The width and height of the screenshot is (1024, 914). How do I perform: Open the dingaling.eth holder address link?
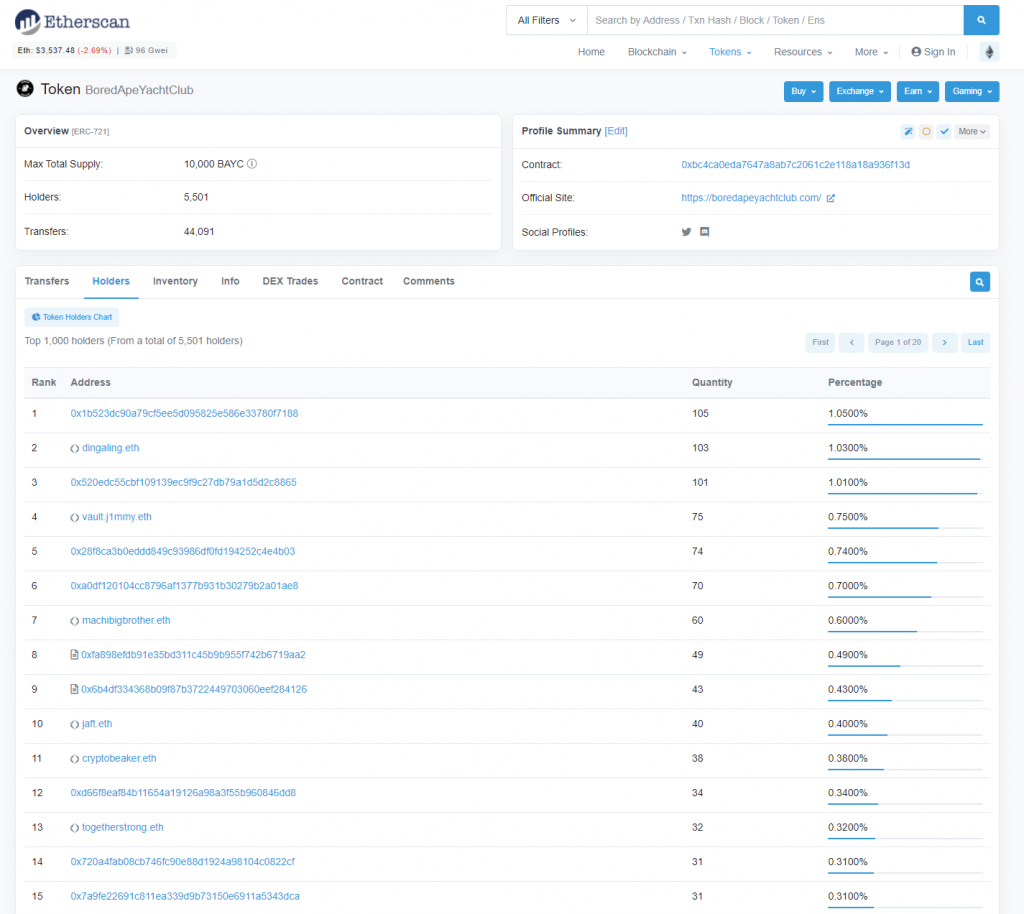pyautogui.click(x=110, y=448)
